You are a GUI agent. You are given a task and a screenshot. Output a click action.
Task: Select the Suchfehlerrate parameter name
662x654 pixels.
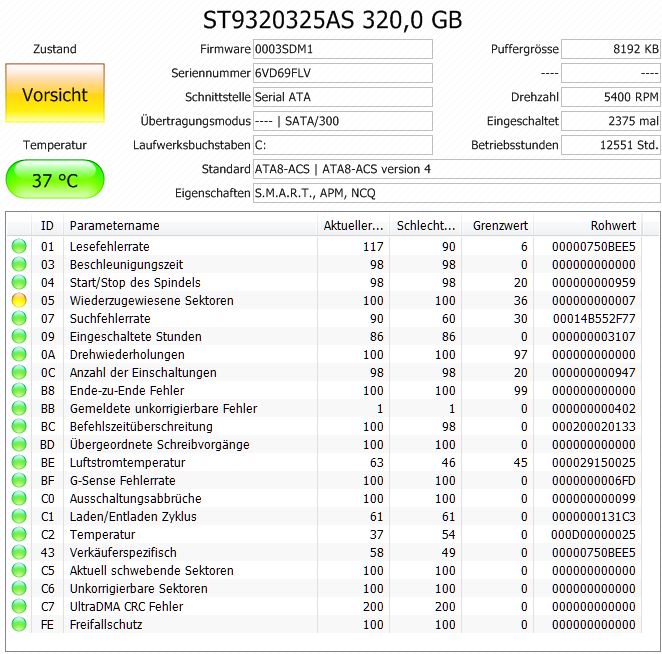click(x=110, y=319)
